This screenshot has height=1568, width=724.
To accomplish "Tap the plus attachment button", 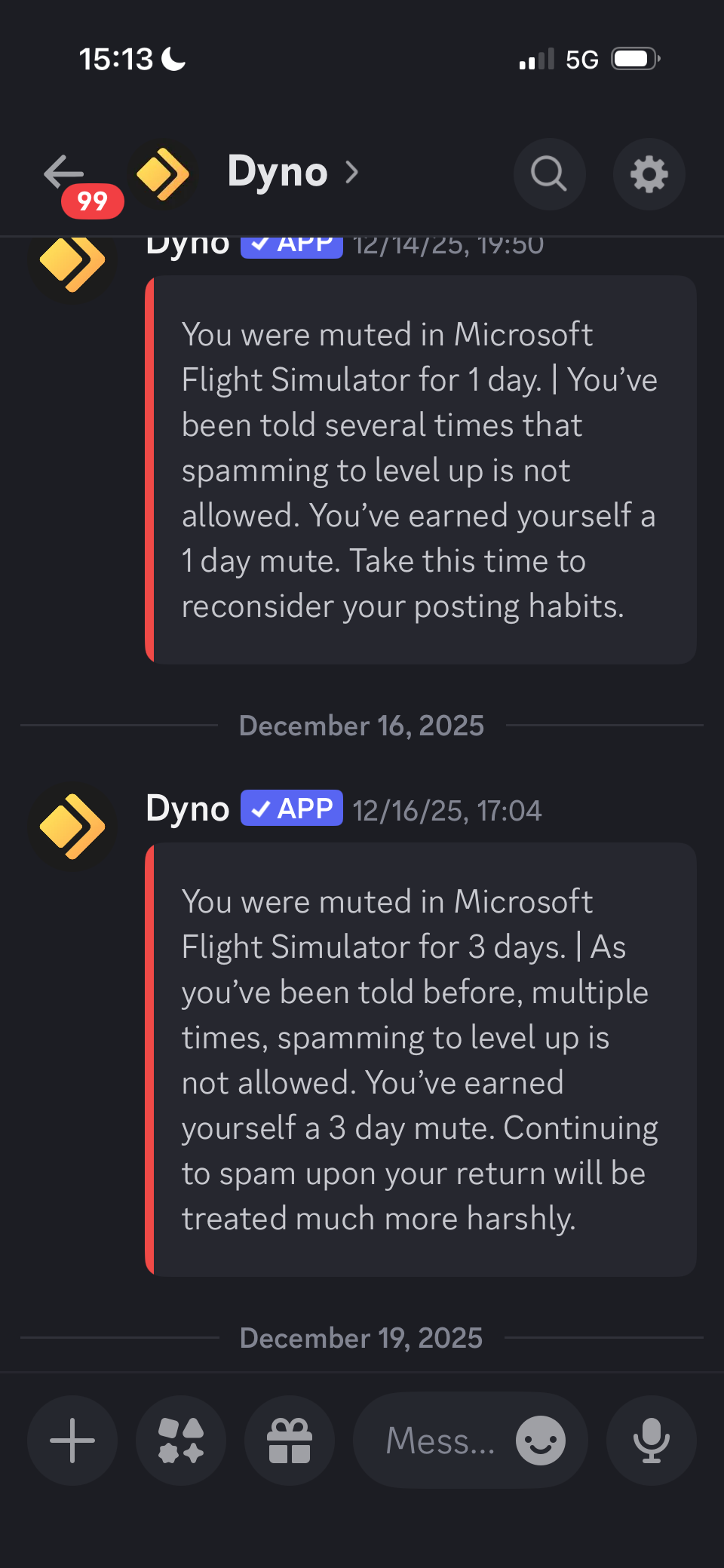I will click(72, 1441).
